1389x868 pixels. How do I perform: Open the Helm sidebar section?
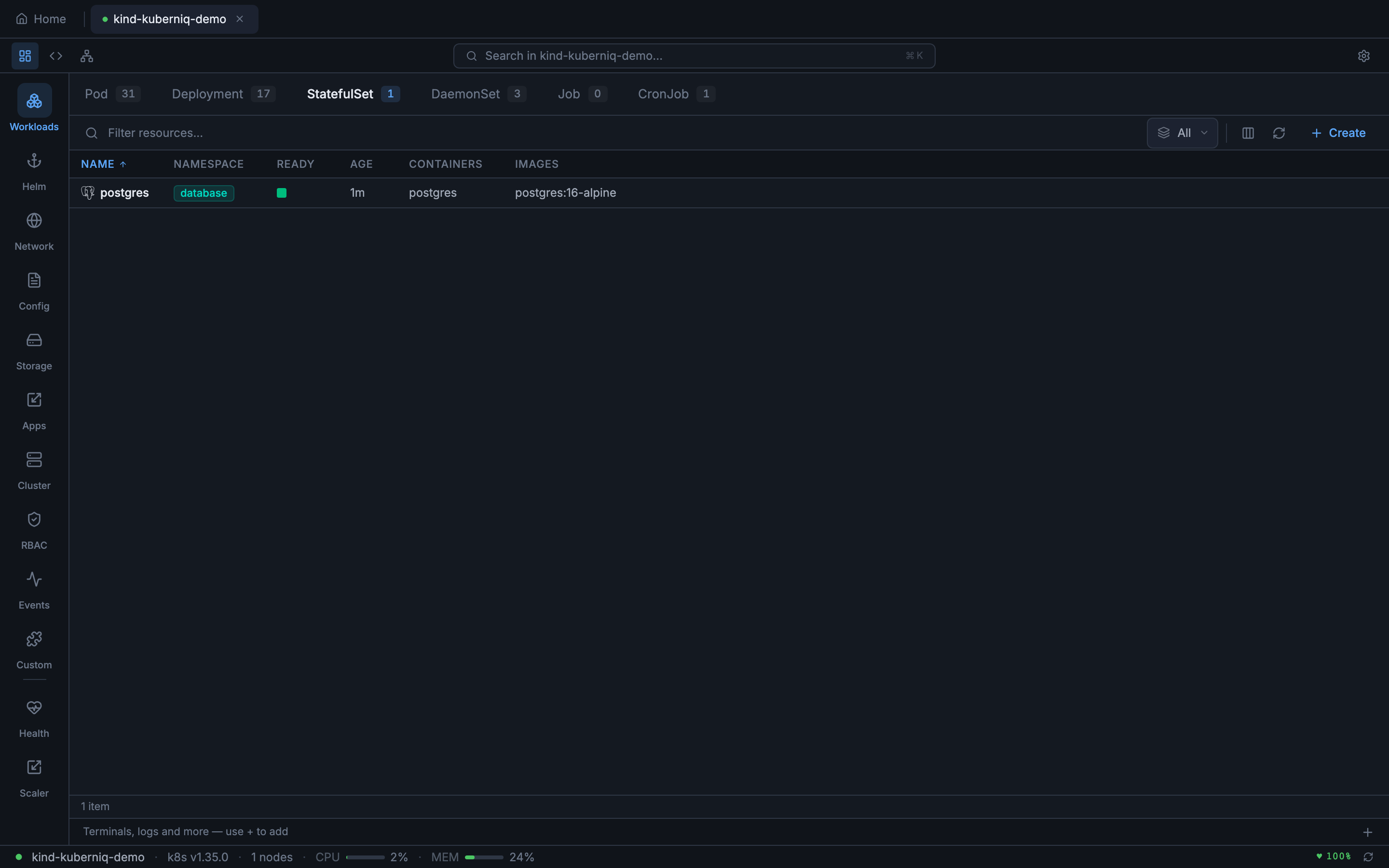tap(33, 171)
